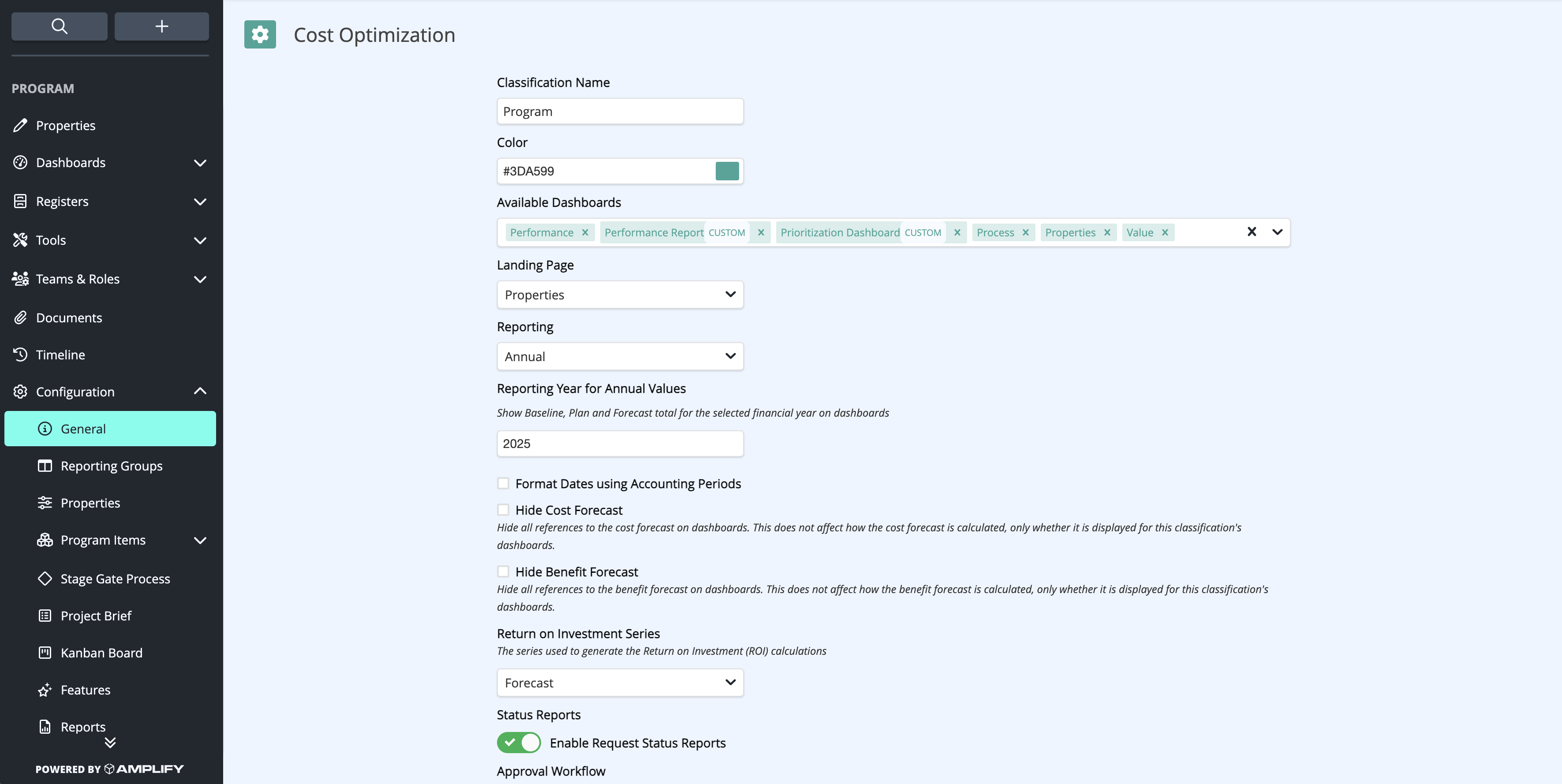This screenshot has height=784, width=1562.
Task: Open the Reporting Annual dropdown
Action: point(620,357)
